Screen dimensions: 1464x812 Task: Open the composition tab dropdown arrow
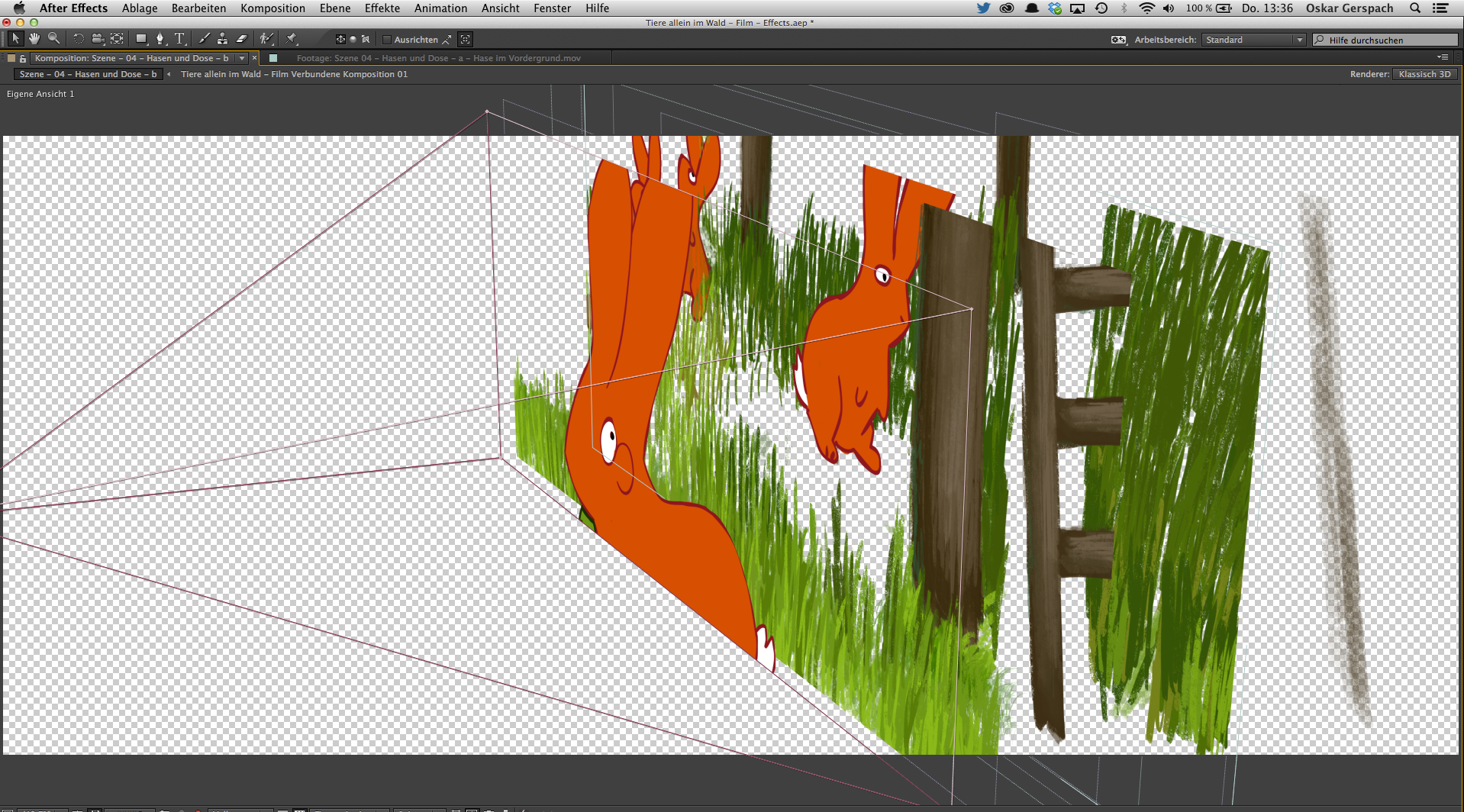(x=242, y=58)
